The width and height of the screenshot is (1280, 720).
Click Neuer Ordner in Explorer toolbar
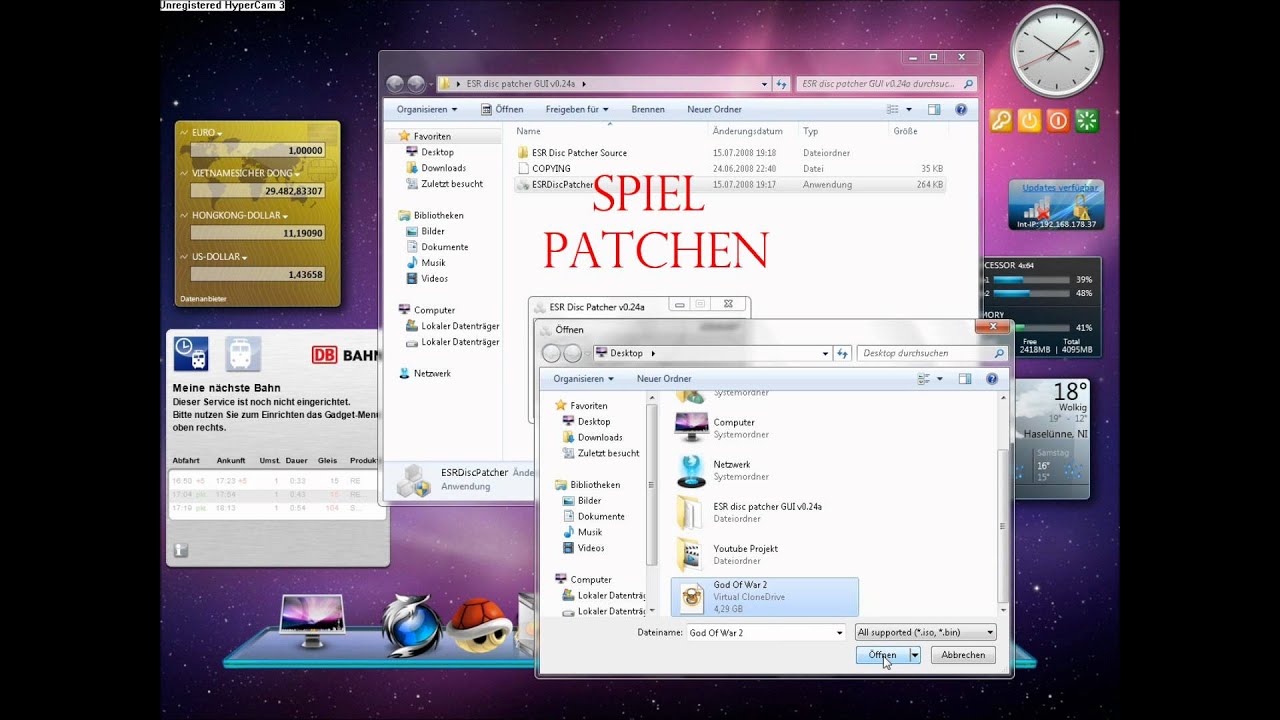(714, 109)
